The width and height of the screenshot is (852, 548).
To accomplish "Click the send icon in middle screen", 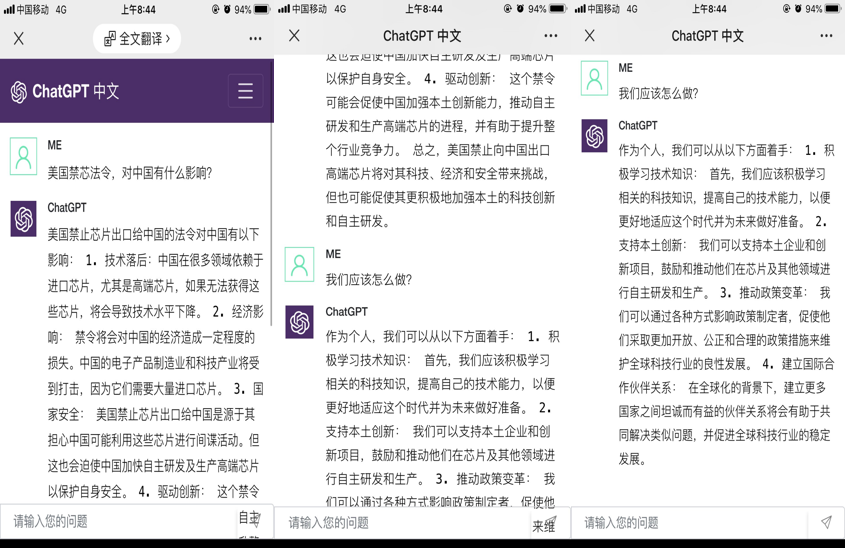I will coord(550,521).
